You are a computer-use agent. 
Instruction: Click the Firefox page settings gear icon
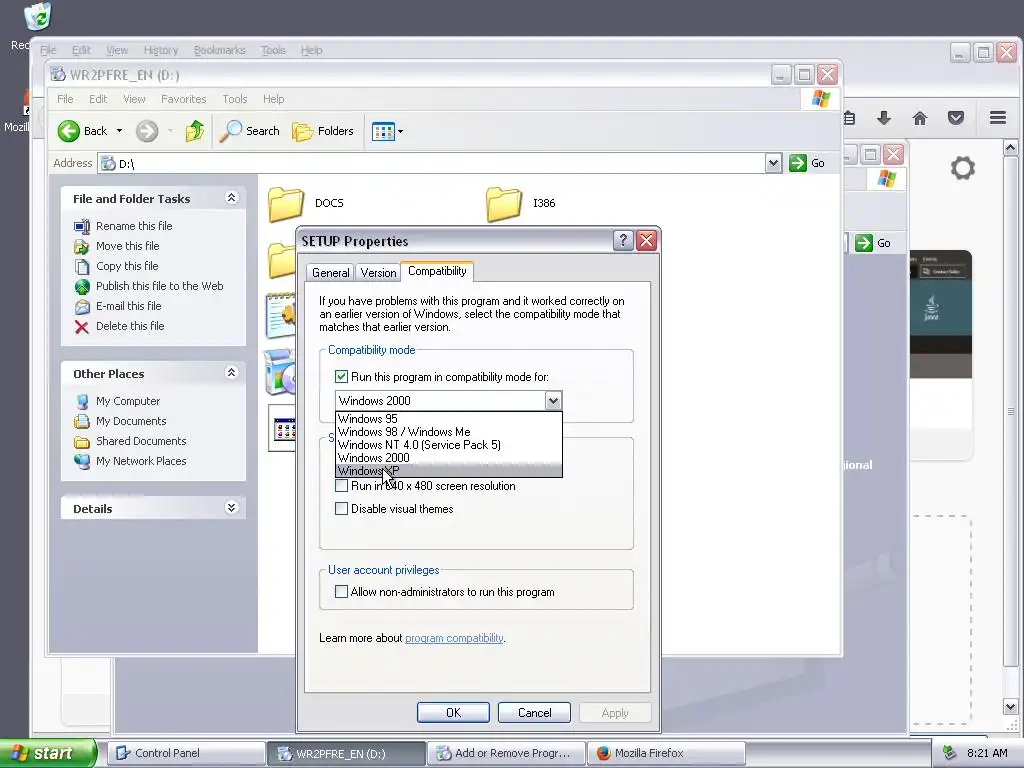(x=963, y=168)
